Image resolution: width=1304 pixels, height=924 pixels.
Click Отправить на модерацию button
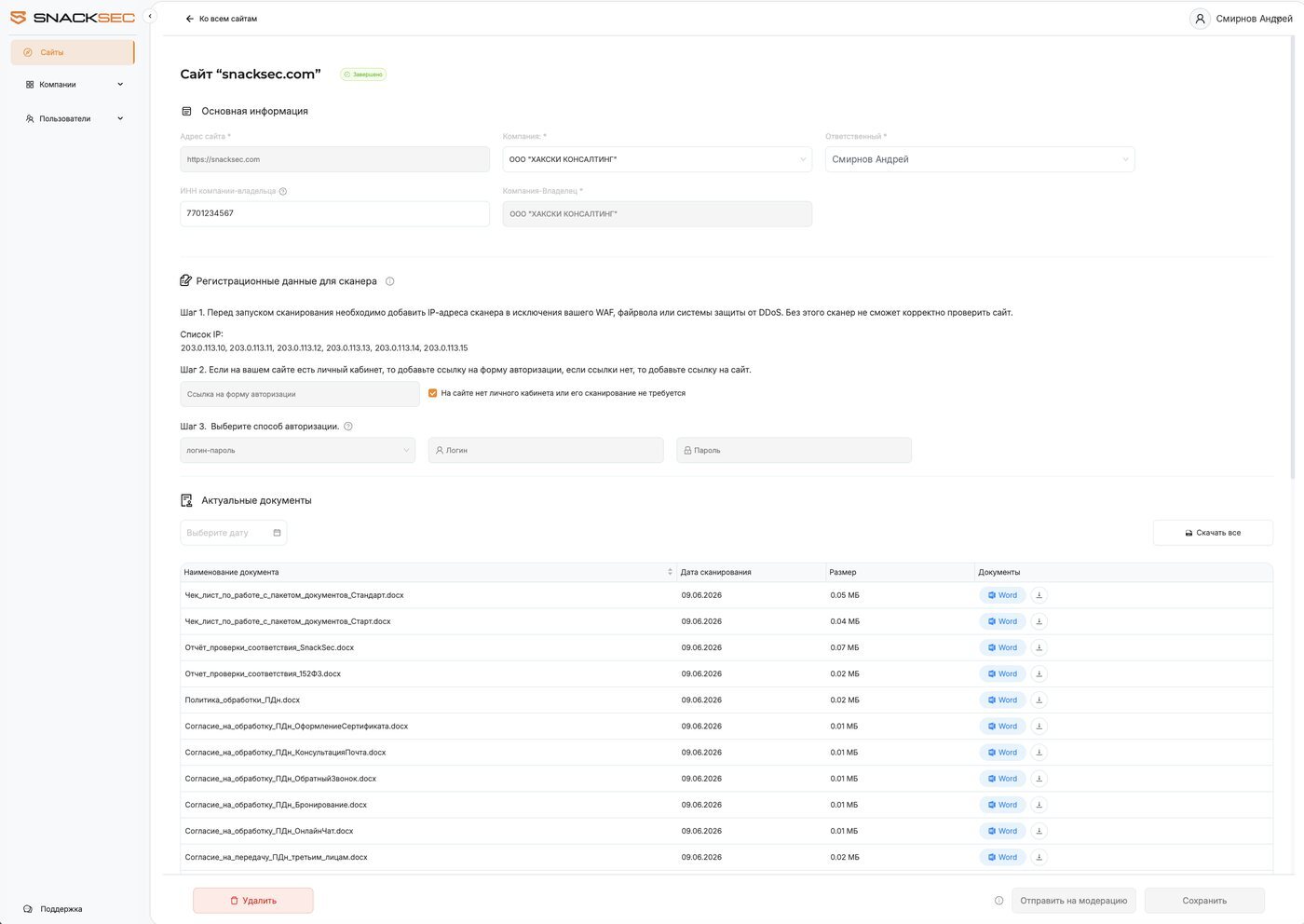point(1074,901)
